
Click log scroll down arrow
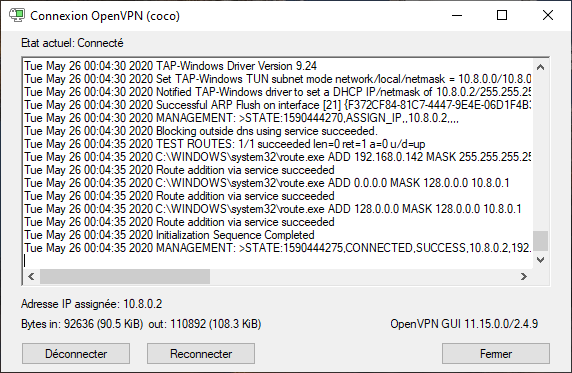coord(541,260)
